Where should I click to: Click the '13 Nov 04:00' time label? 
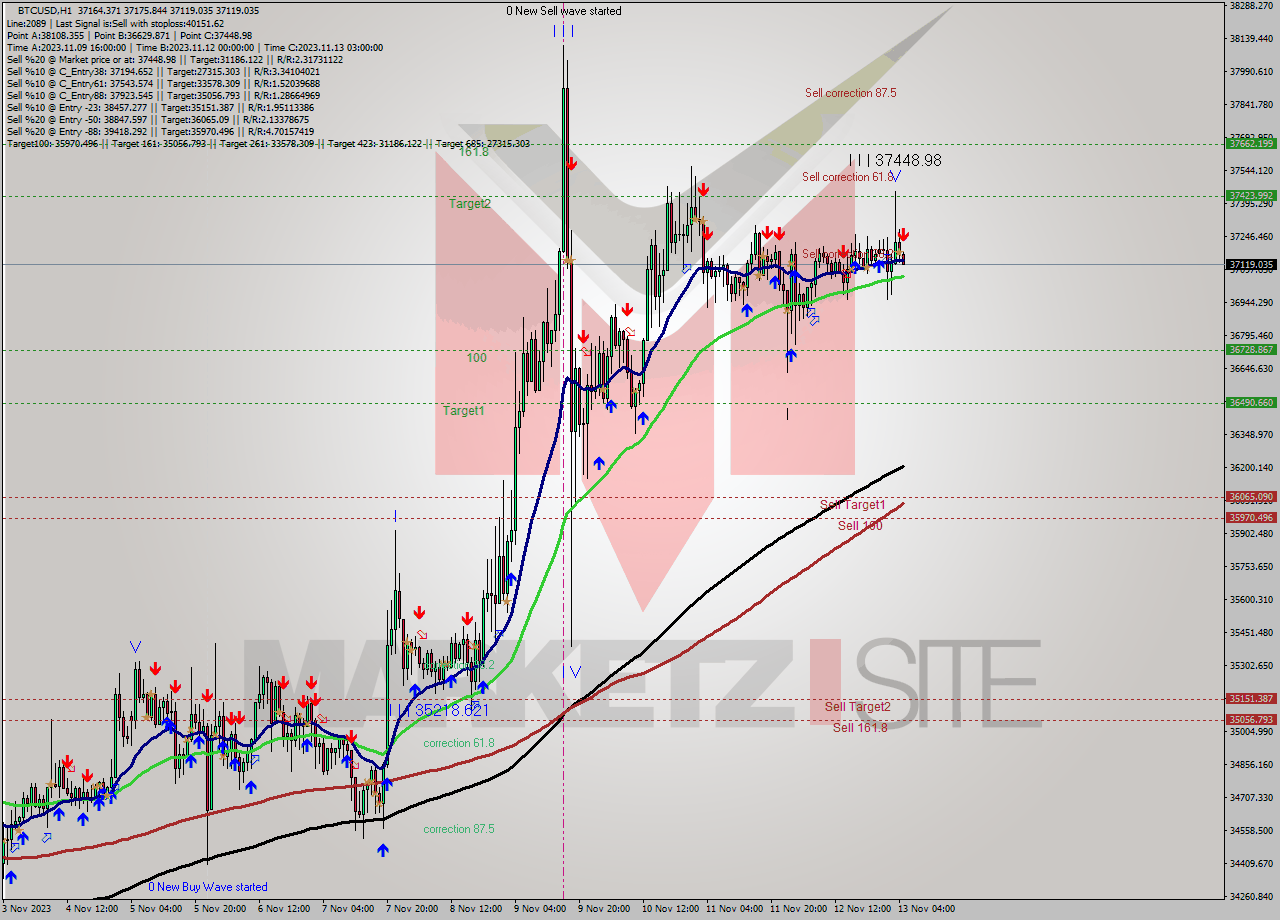pyautogui.click(x=926, y=909)
